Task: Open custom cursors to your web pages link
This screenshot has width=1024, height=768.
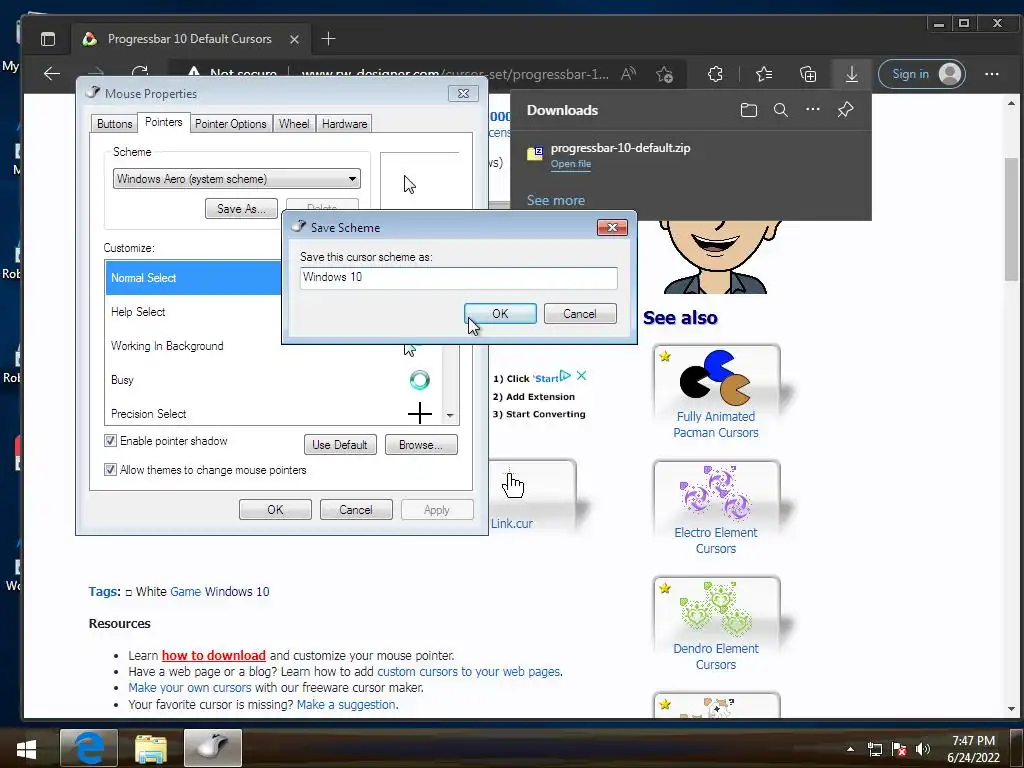Action: (x=468, y=671)
